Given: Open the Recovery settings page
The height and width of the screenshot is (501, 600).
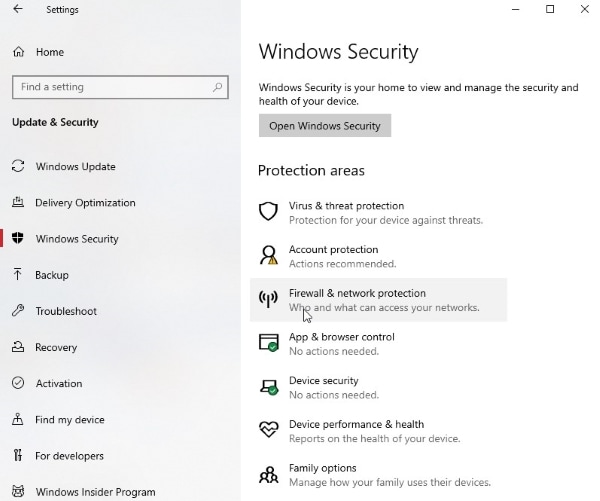Looking at the screenshot, I should pos(56,348).
